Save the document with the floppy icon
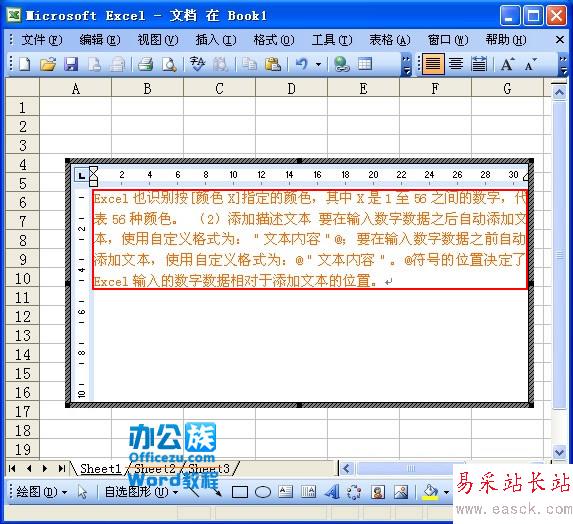Image resolution: width=573 pixels, height=524 pixels. [x=71, y=65]
